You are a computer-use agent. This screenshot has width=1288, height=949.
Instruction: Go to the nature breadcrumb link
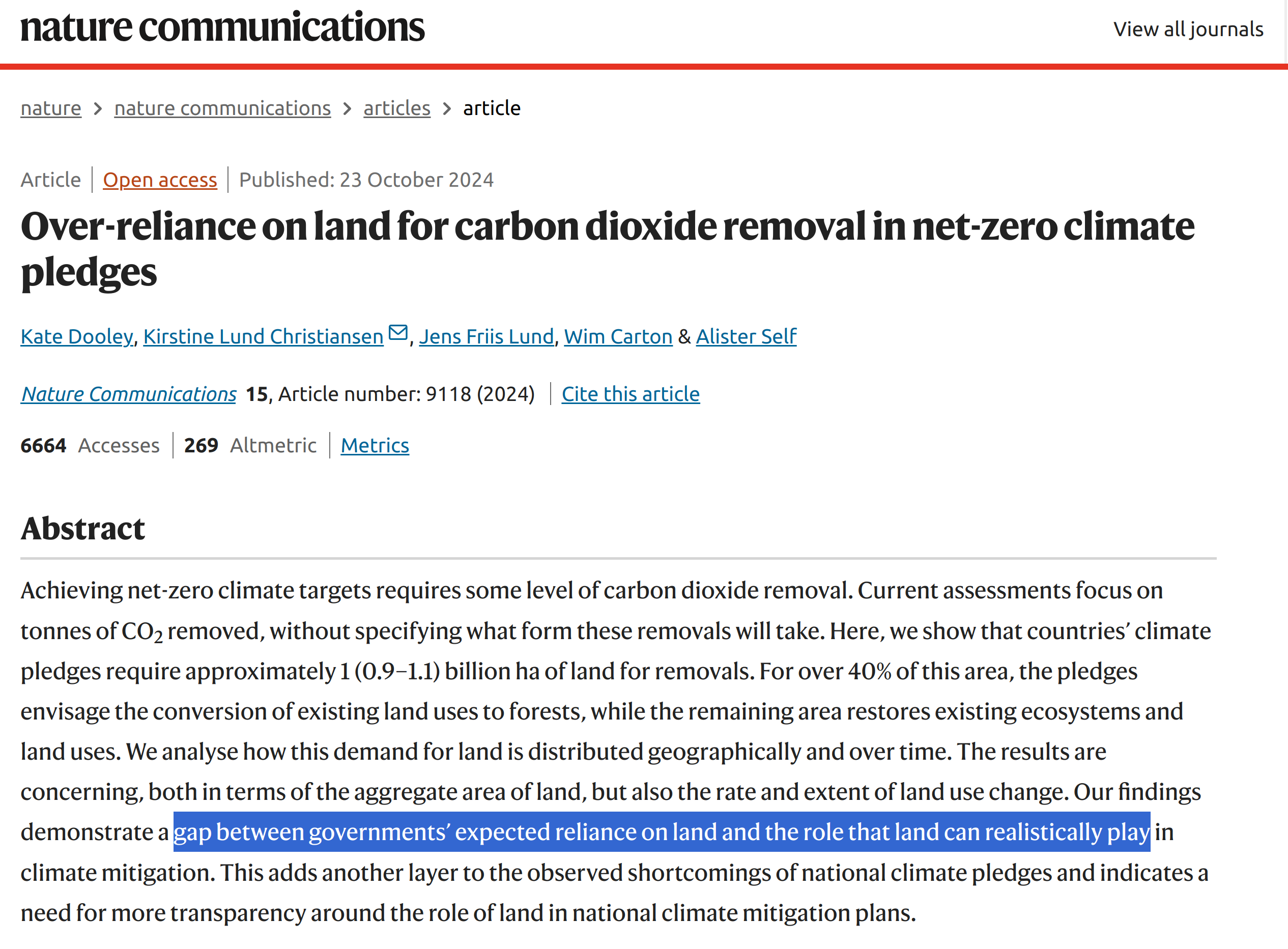(50, 108)
